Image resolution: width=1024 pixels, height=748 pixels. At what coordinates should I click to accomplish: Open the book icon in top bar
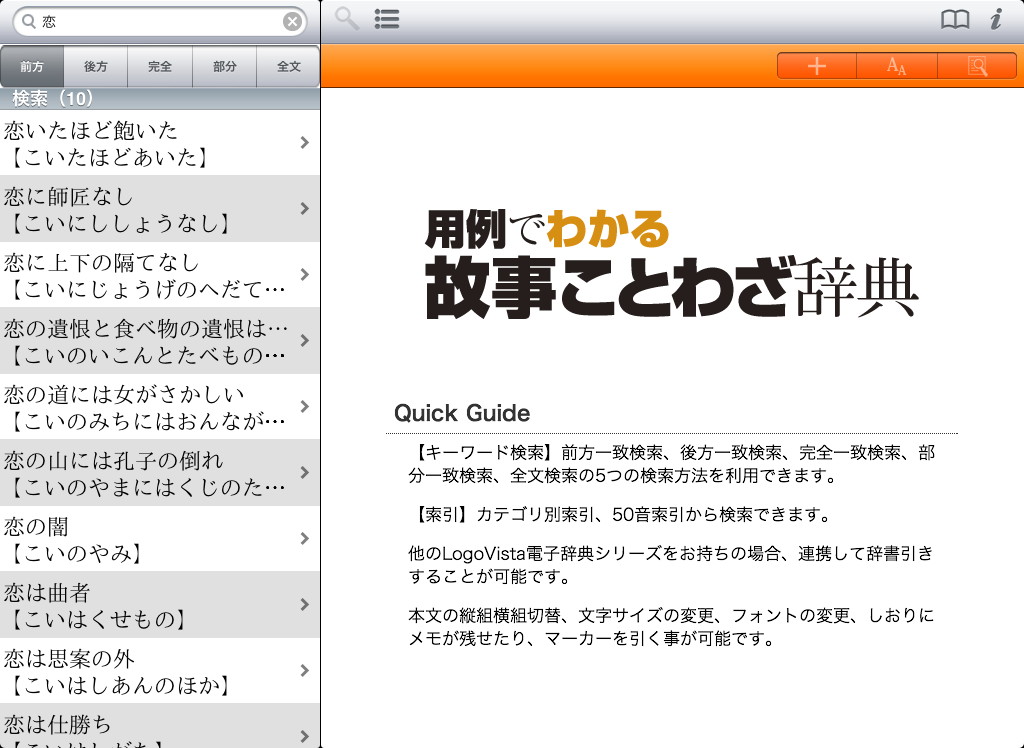click(x=955, y=20)
